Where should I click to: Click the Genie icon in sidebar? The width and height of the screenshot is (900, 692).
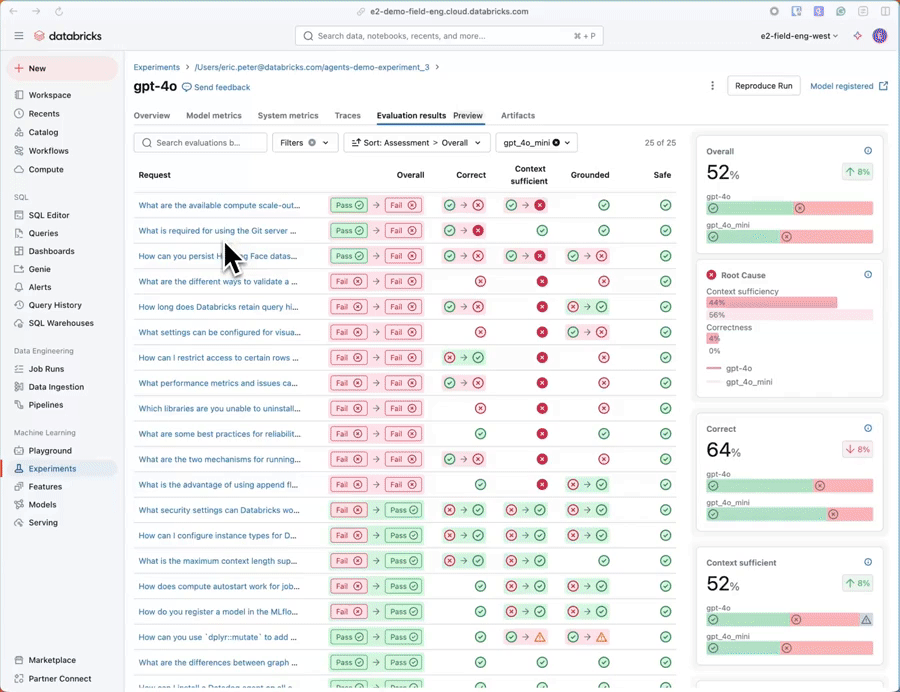[x=20, y=269]
